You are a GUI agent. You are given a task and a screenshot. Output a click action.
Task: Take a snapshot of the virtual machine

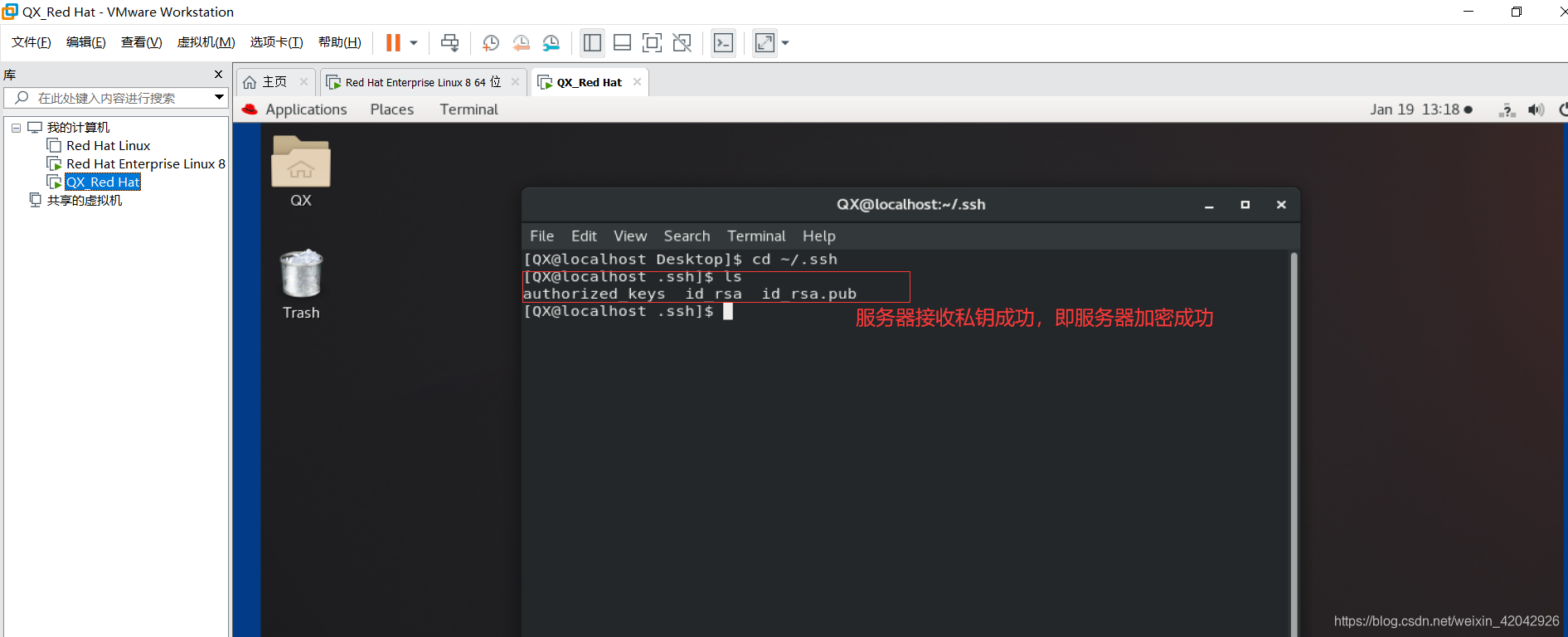(490, 42)
